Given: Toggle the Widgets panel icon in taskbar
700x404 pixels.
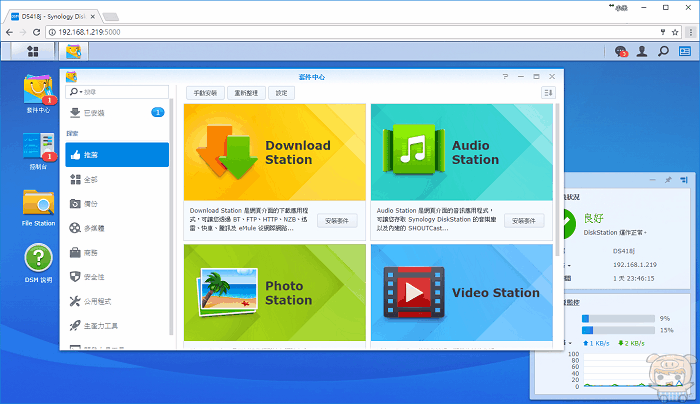Looking at the screenshot, I should coord(684,51).
